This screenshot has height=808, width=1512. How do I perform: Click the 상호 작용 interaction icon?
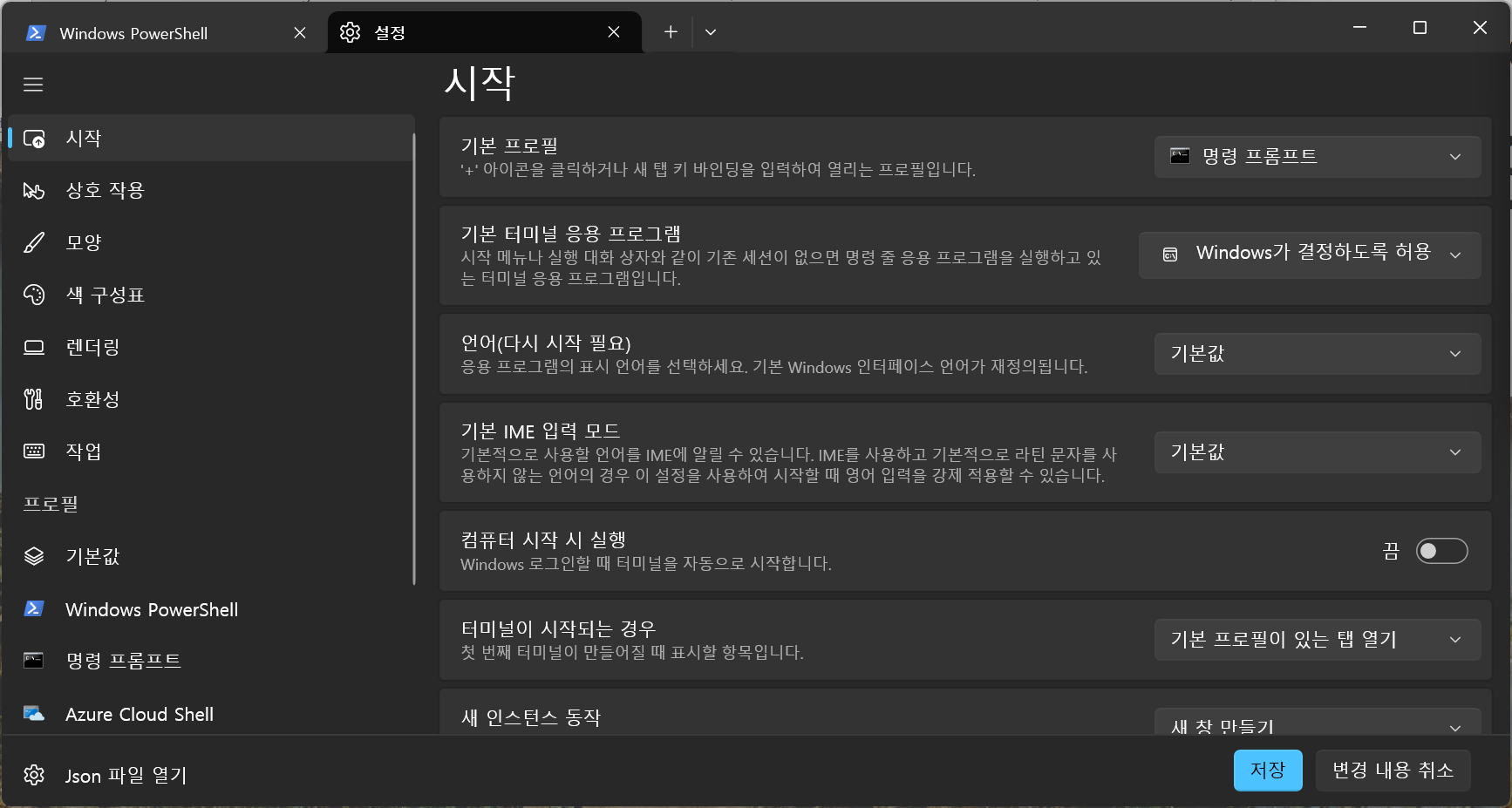click(34, 191)
